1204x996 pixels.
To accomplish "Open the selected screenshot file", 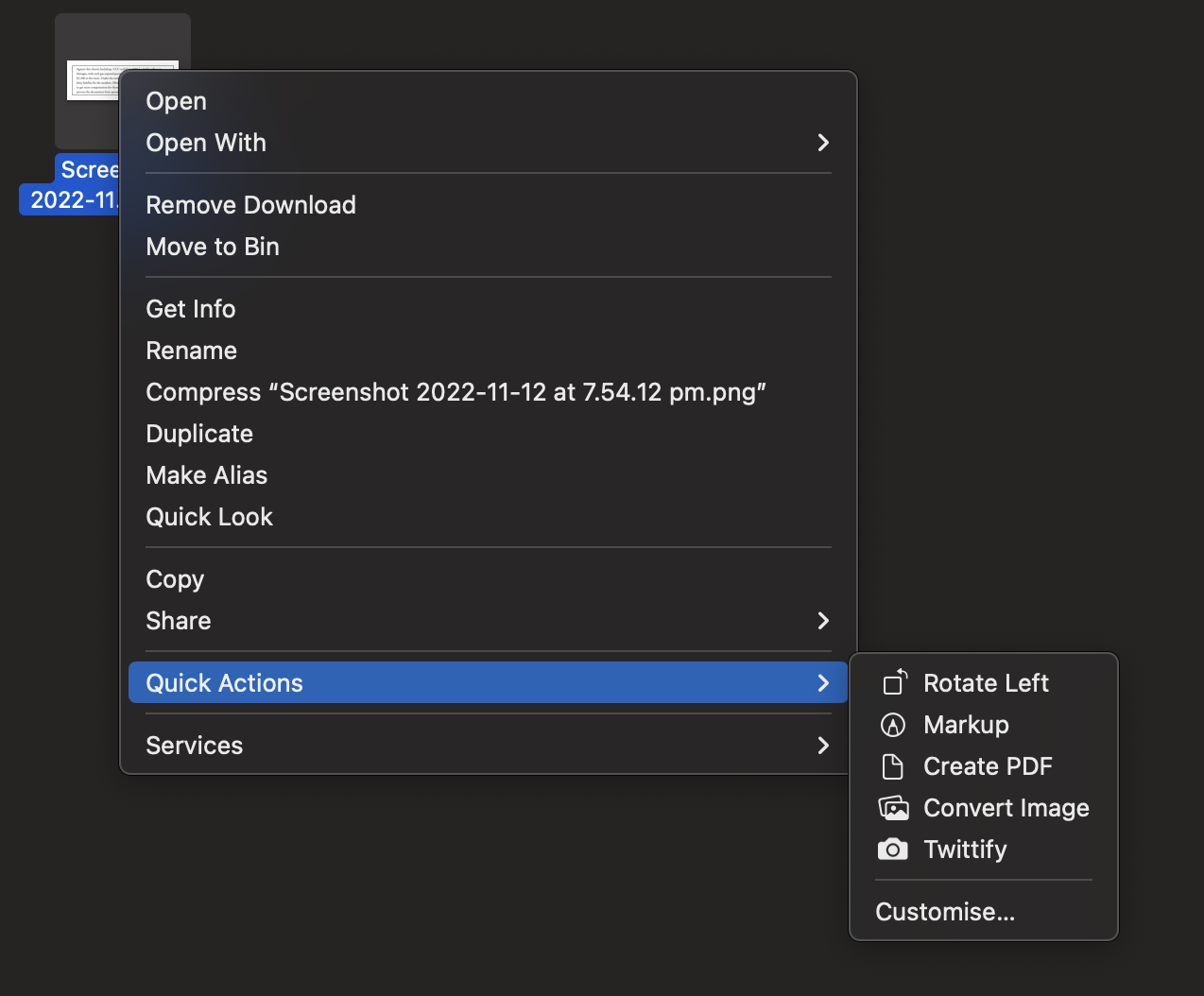I will 176,100.
